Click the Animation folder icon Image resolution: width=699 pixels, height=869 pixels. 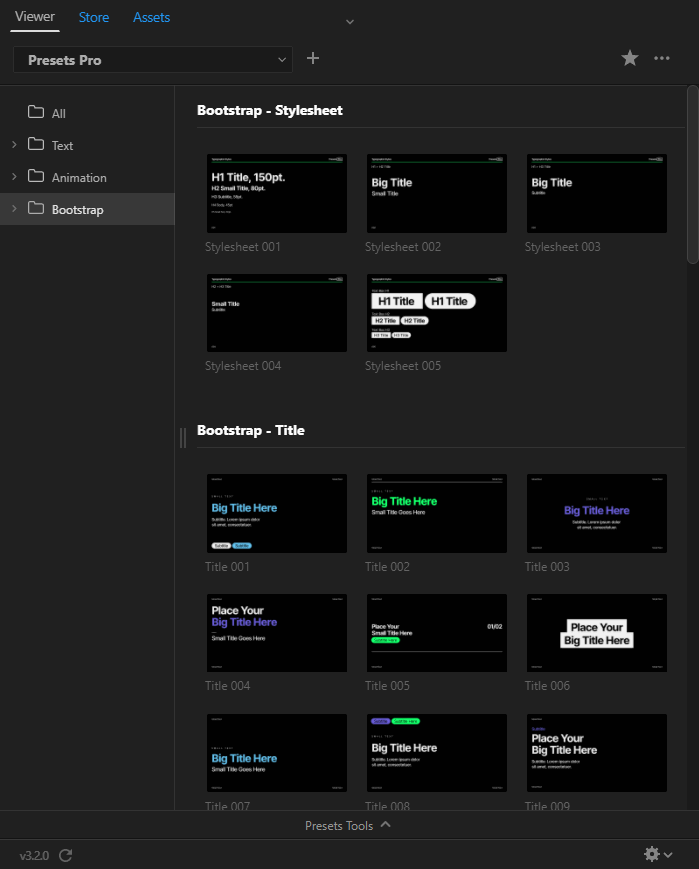tap(36, 176)
